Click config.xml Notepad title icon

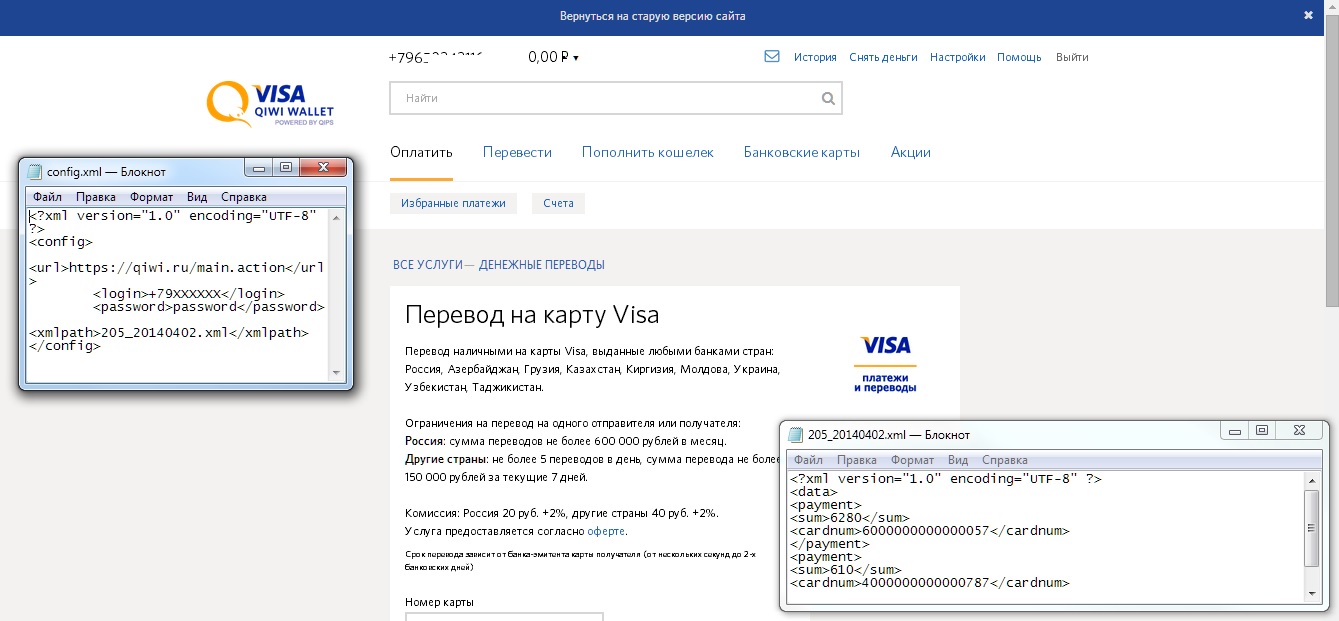pos(35,171)
